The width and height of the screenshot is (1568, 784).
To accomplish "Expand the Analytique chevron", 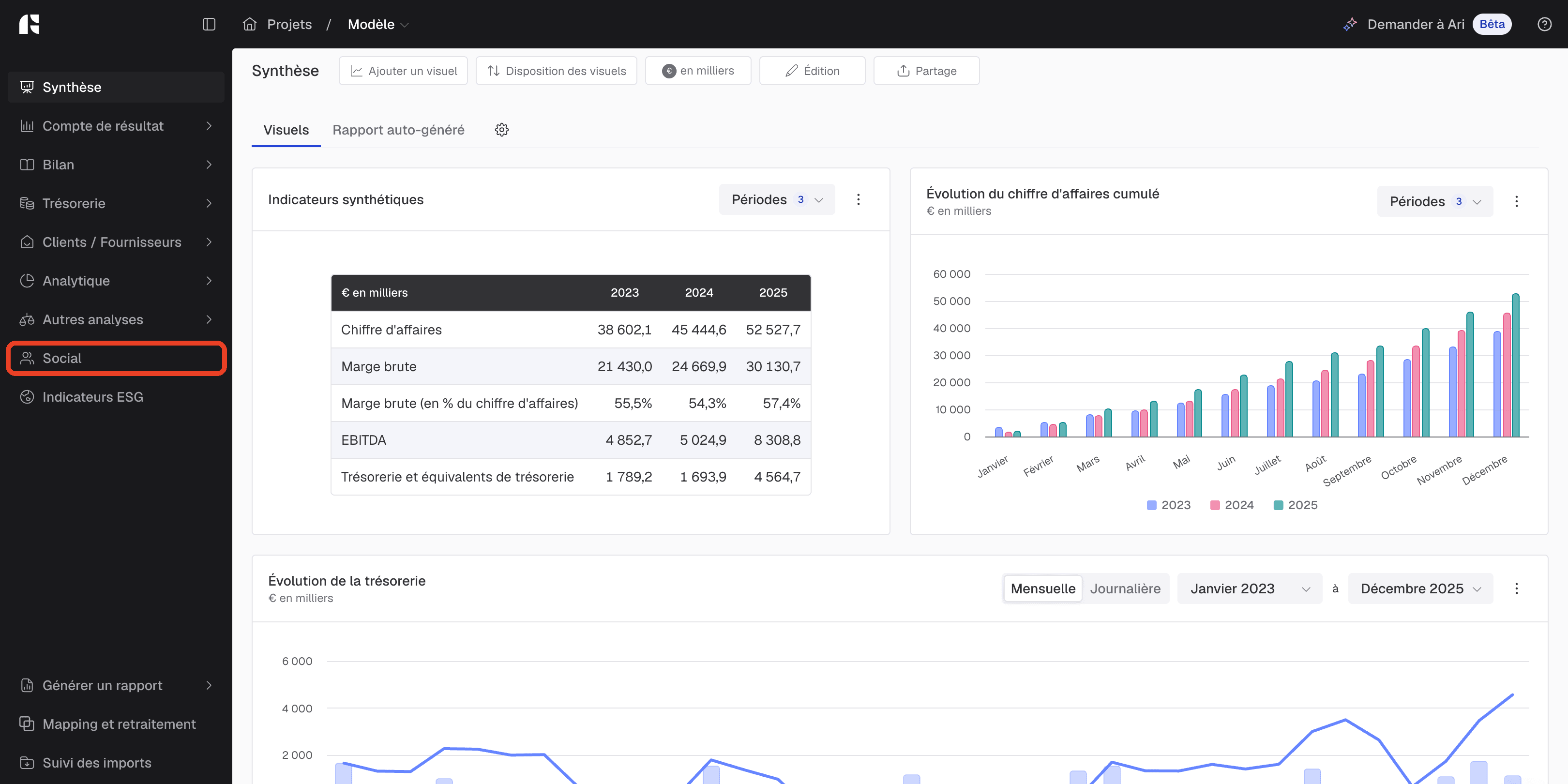I will (209, 281).
